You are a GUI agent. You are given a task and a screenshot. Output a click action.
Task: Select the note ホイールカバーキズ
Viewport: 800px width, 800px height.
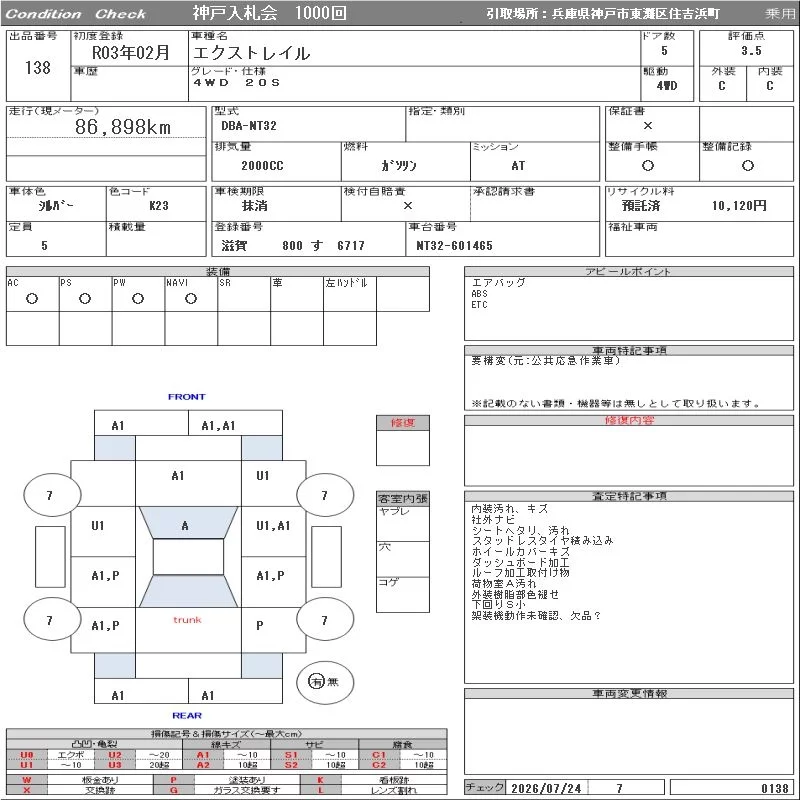tap(520, 552)
